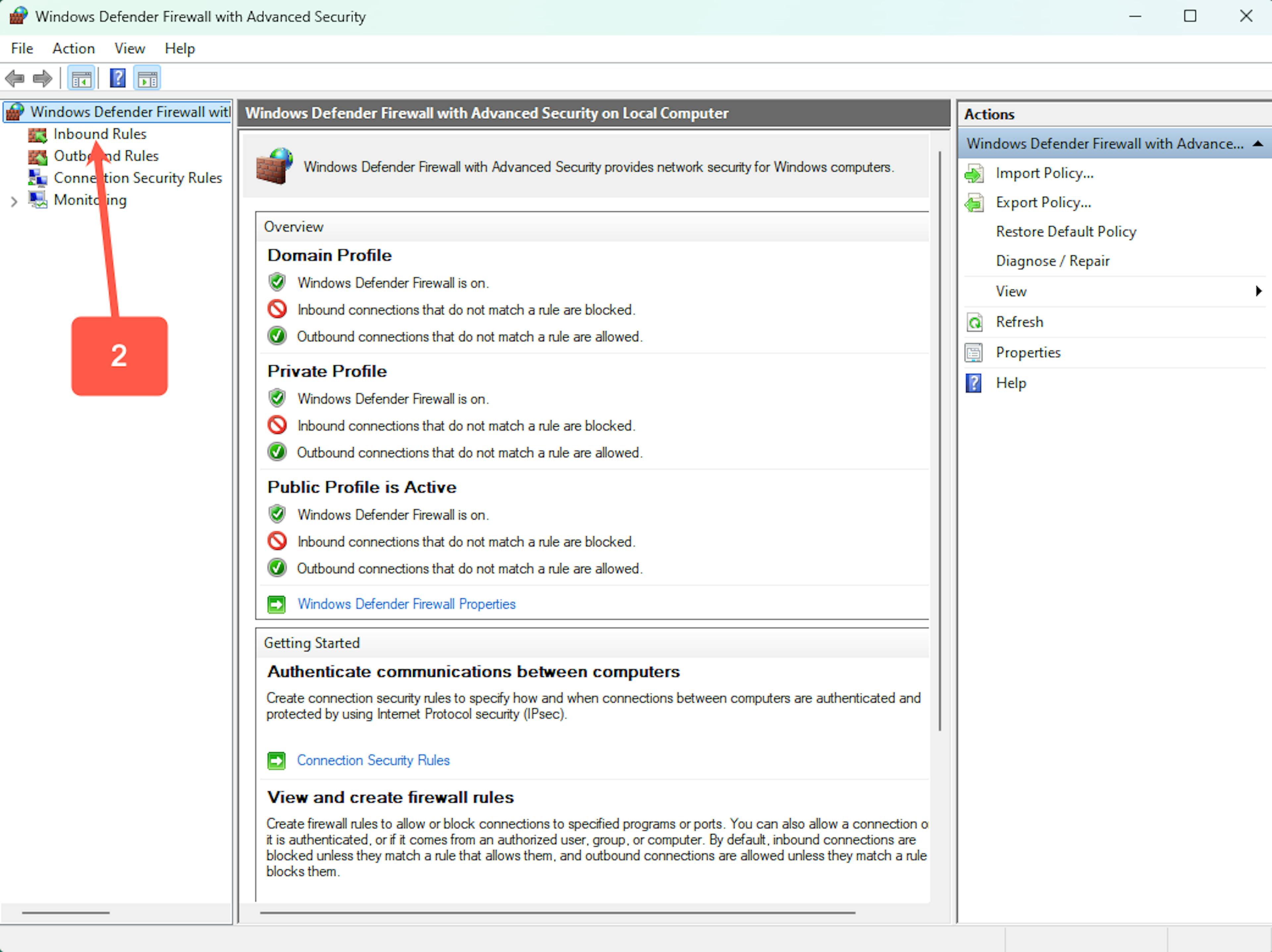Click the Refresh action icon
This screenshot has height=952, width=1272.
tap(974, 323)
